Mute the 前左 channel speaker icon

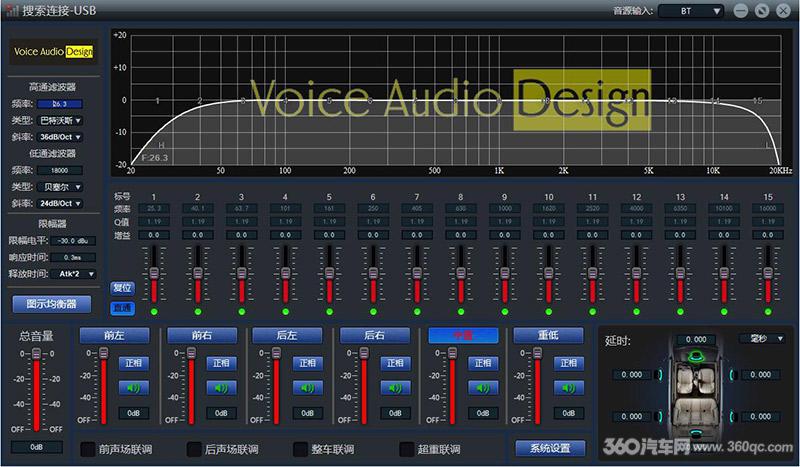134,388
